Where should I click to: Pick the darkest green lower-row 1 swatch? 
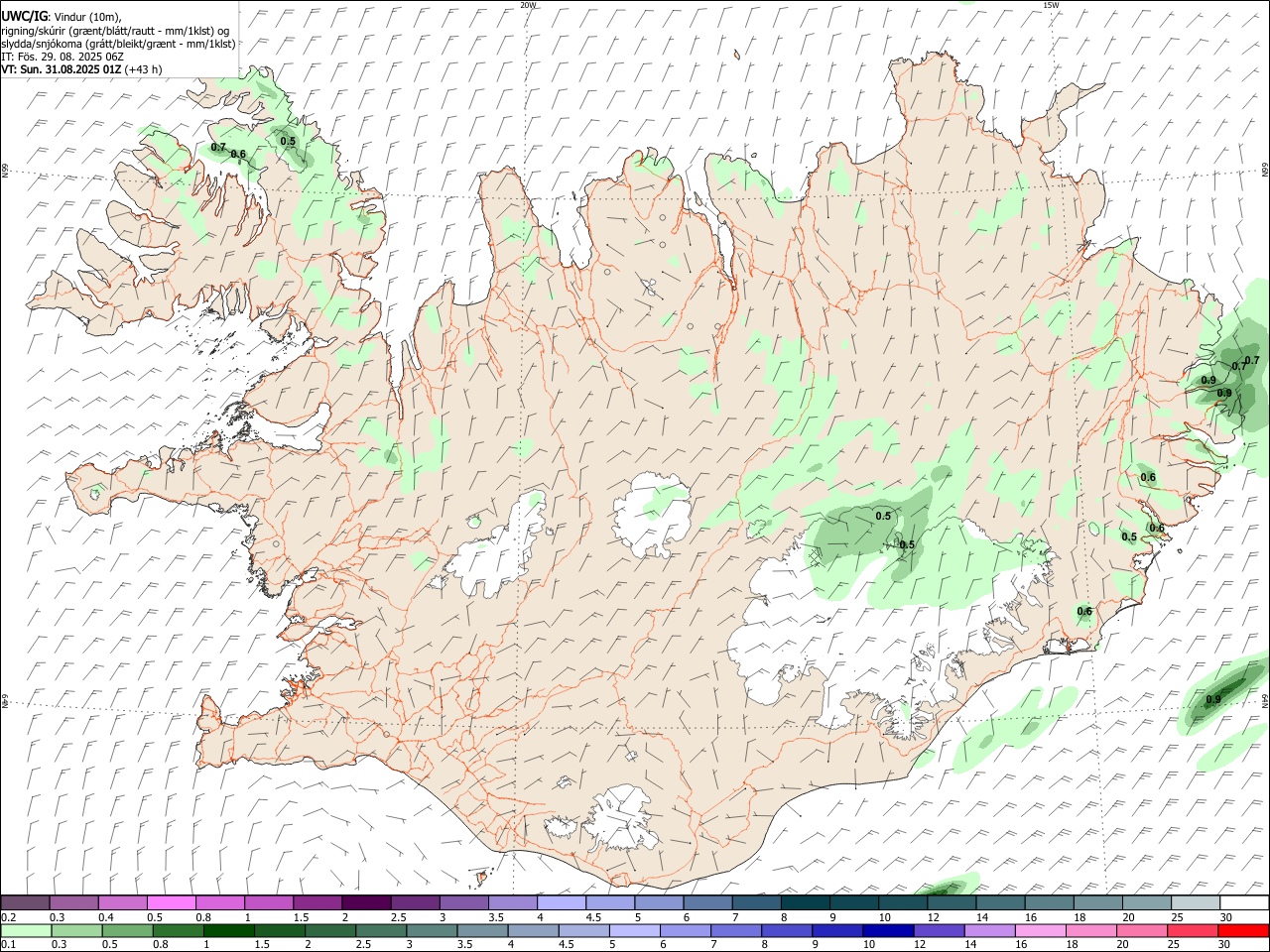(228, 930)
